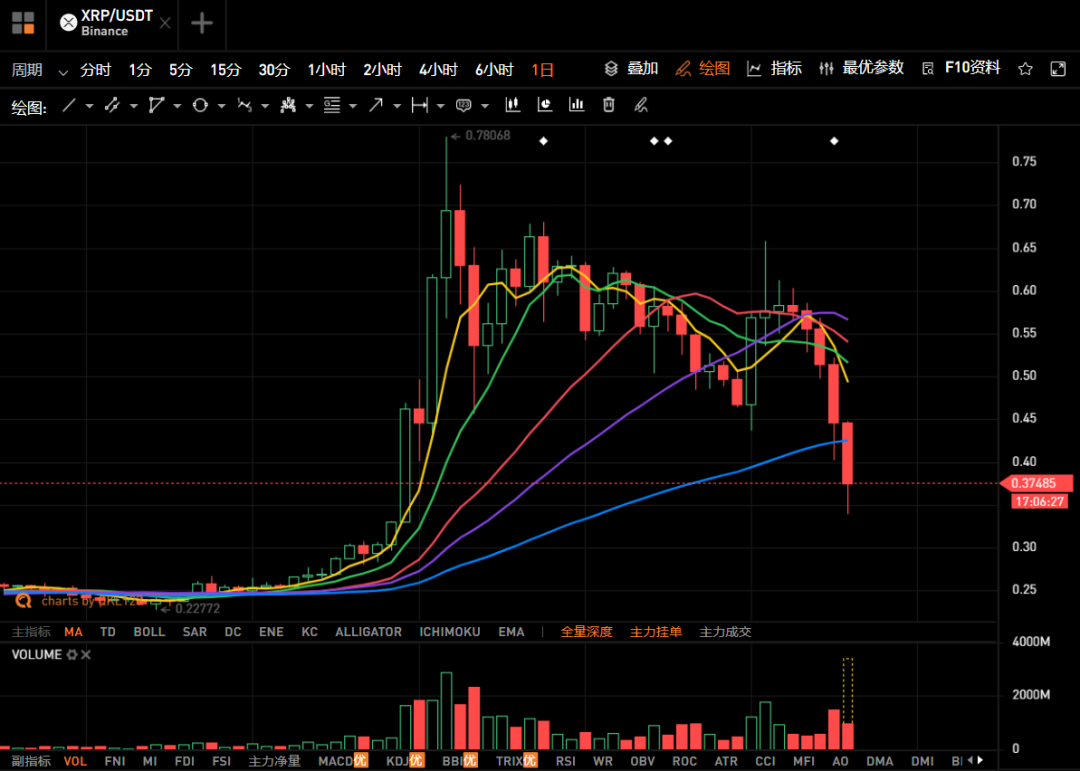
Task: Add a new chart tab with plus
Action: (x=202, y=23)
